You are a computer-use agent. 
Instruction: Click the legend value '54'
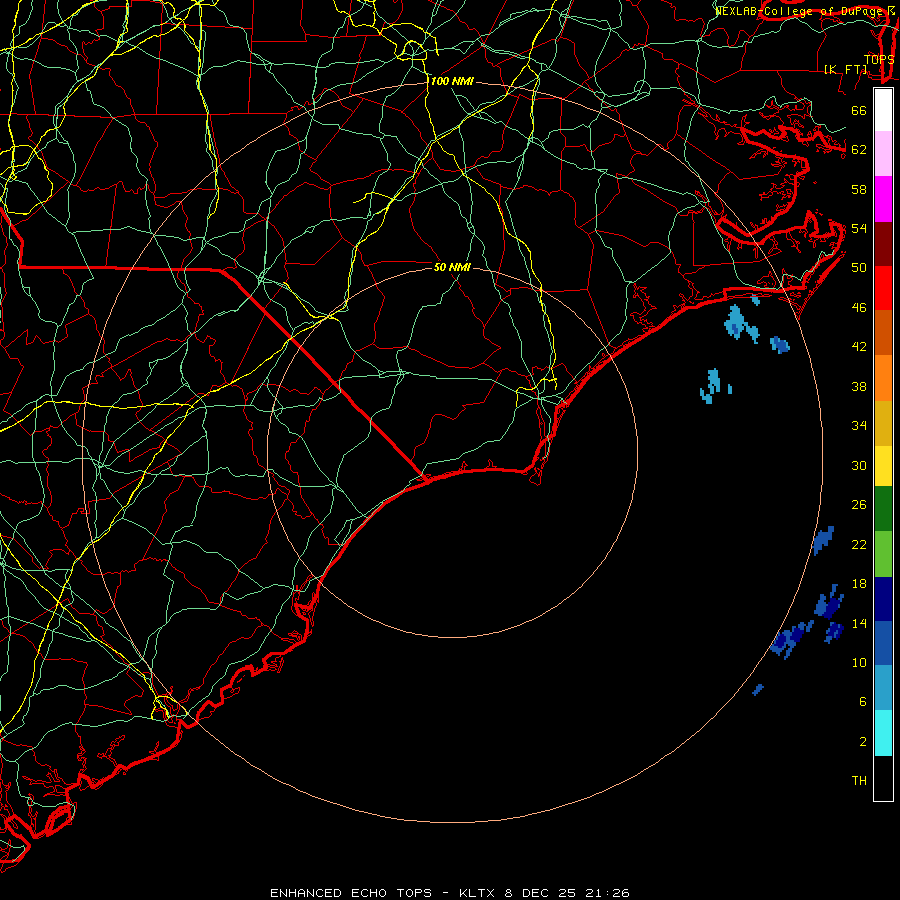tap(859, 228)
